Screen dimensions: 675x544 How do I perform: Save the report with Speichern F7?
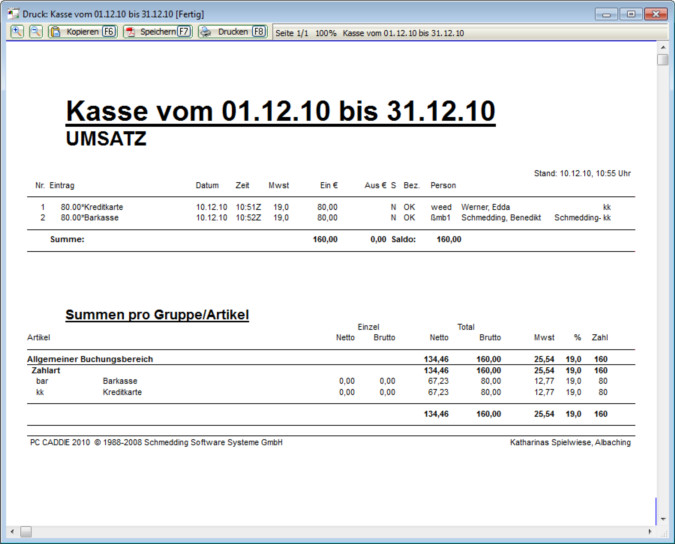[x=157, y=32]
